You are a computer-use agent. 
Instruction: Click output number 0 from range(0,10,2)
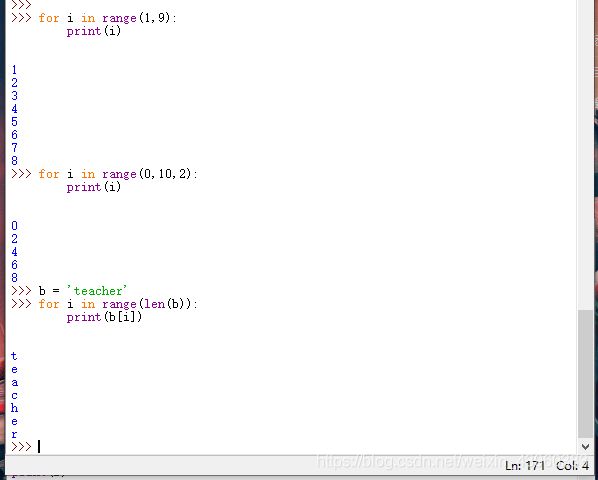click(14, 226)
